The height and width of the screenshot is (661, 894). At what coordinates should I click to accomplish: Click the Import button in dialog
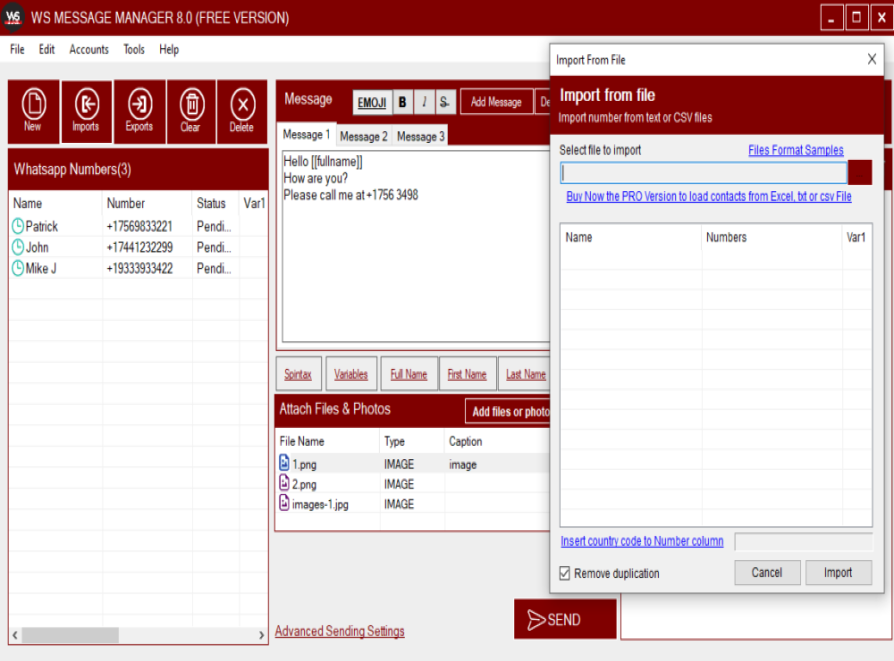[x=838, y=573]
